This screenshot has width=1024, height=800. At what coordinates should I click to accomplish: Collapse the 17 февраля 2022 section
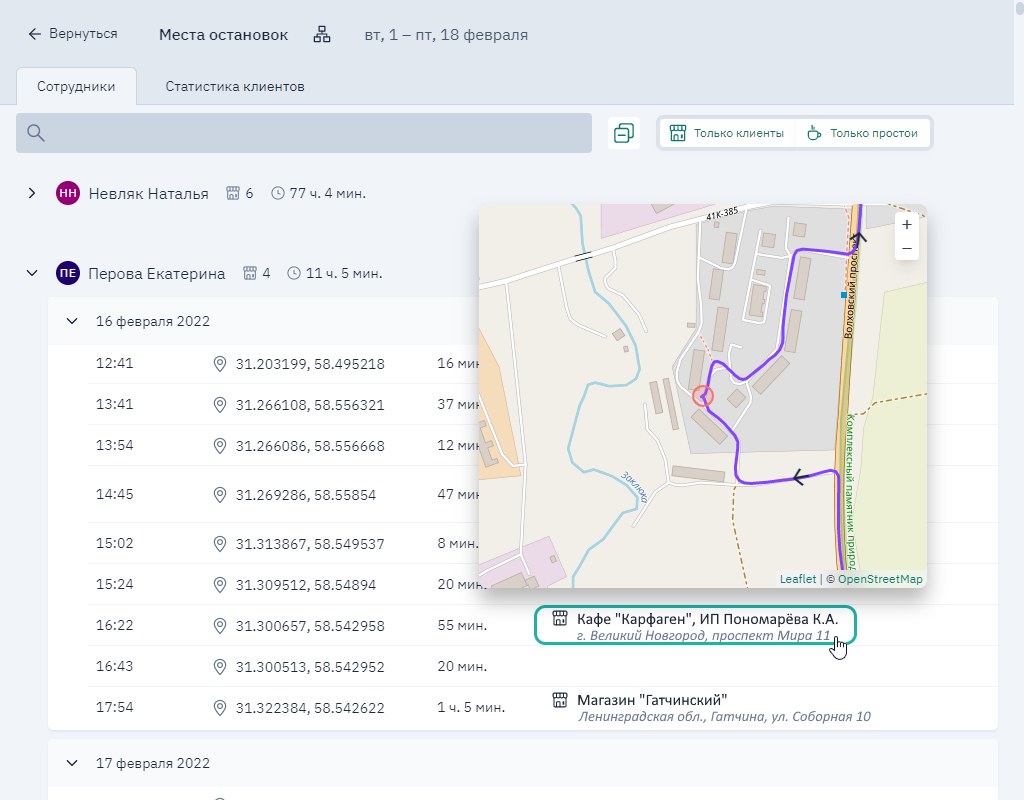coord(72,763)
